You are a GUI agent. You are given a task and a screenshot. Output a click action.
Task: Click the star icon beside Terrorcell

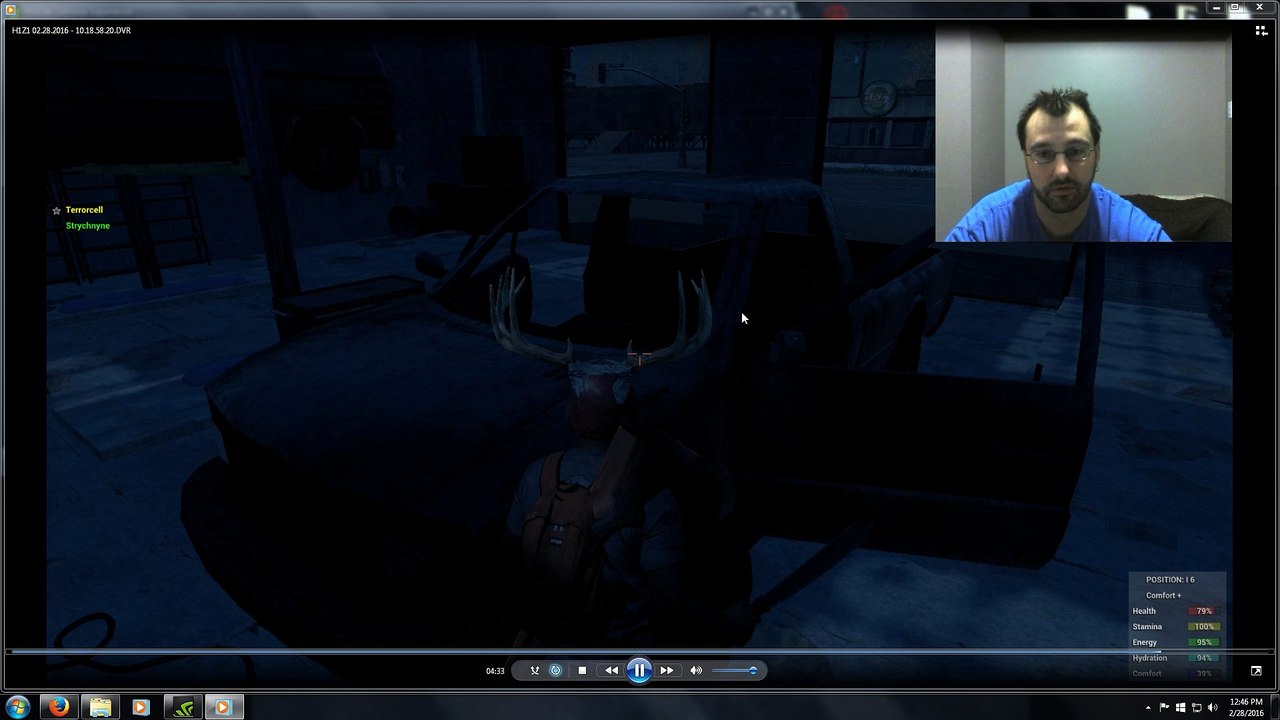(57, 211)
